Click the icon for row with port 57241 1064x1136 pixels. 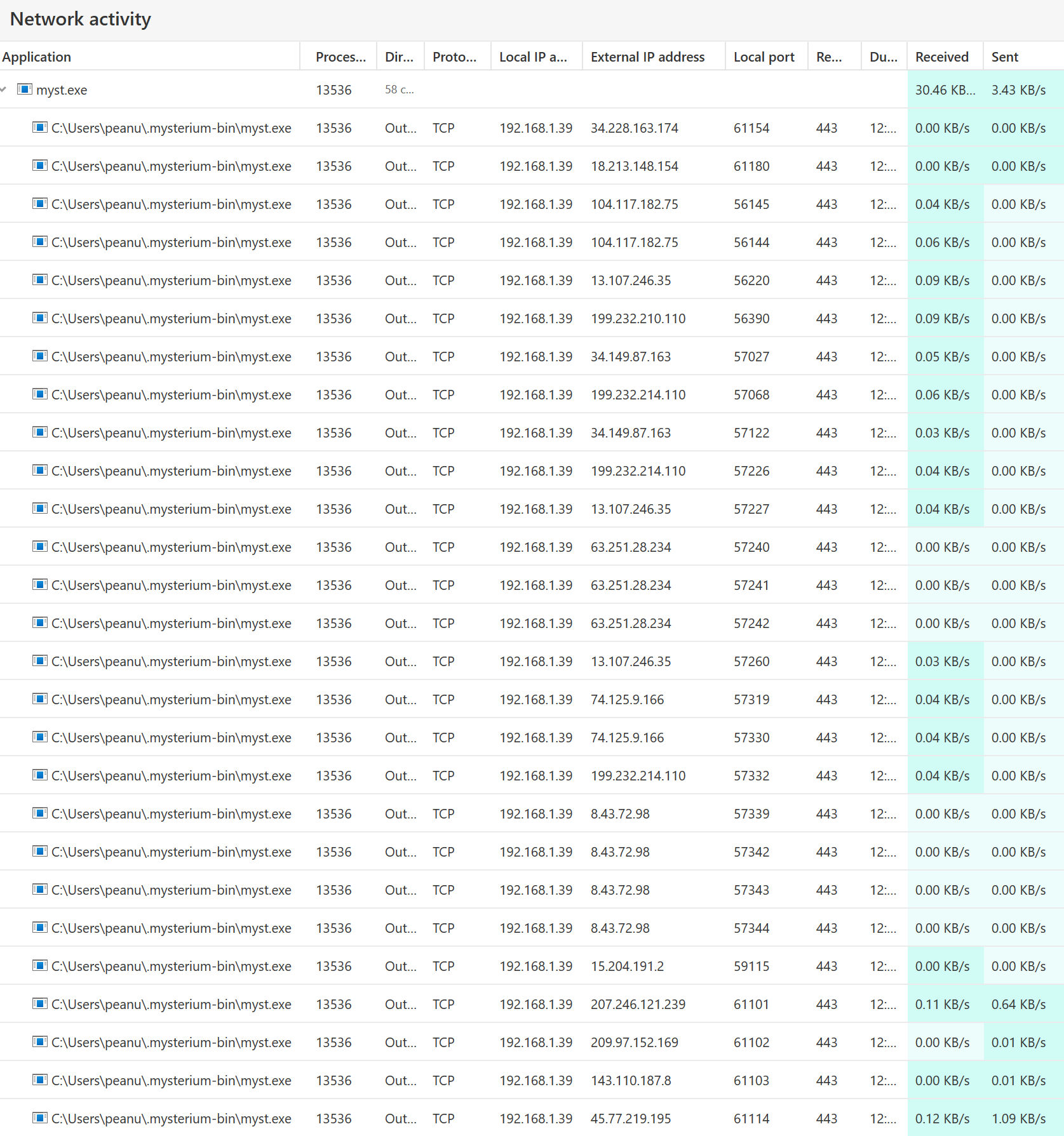pyautogui.click(x=39, y=584)
